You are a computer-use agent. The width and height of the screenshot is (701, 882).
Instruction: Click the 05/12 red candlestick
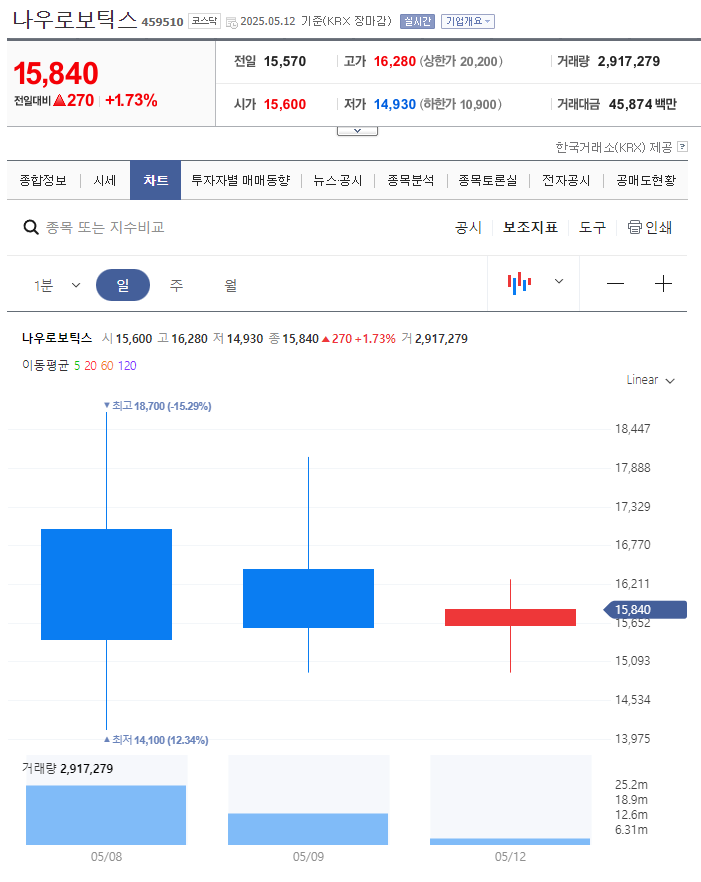coord(510,617)
